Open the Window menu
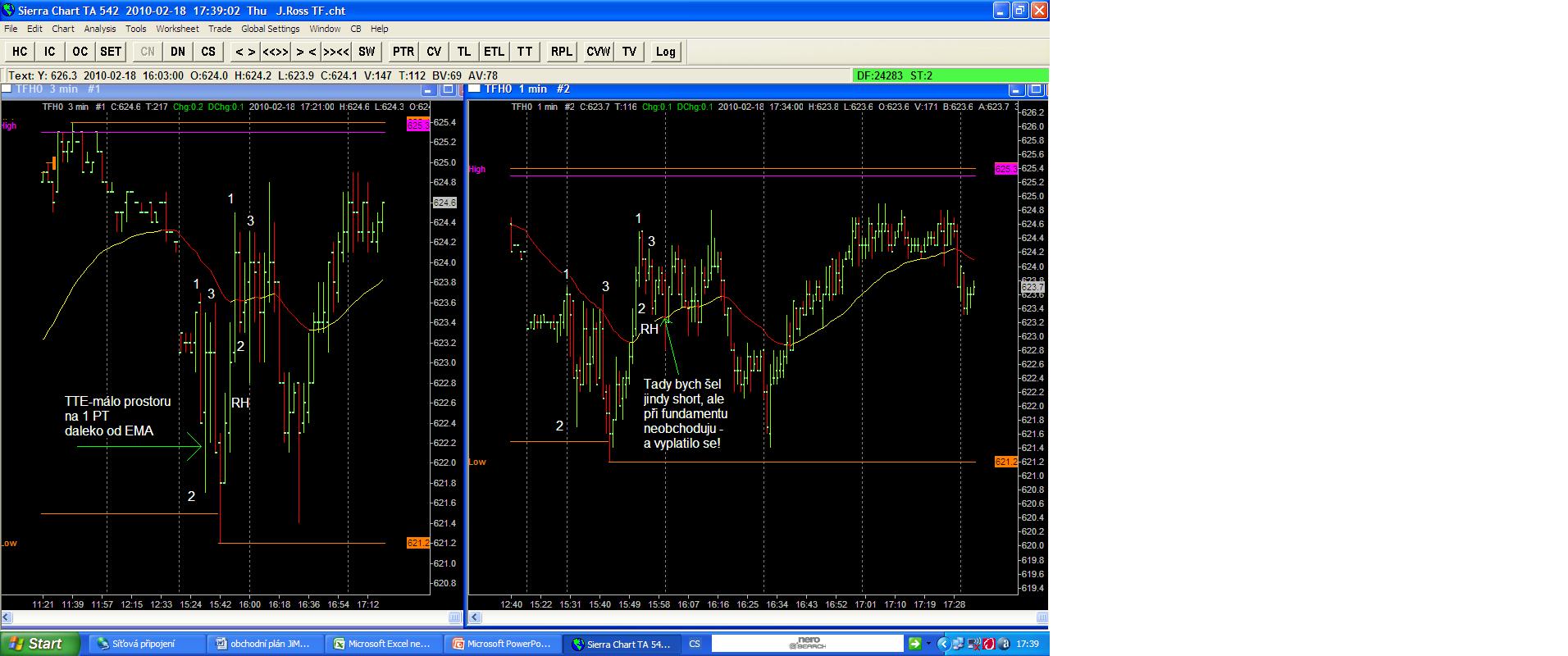Image resolution: width=1568 pixels, height=656 pixels. (325, 29)
